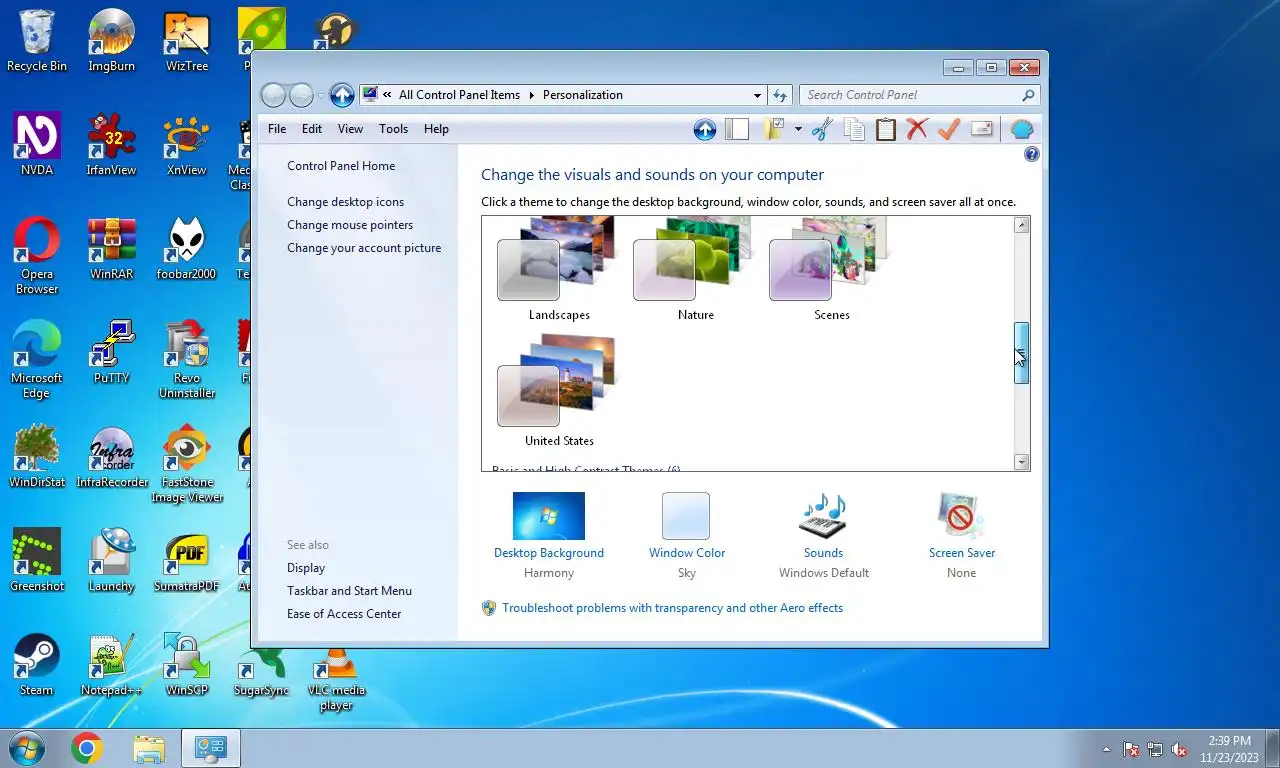
Task: Open Window Color Sky swatch
Action: point(686,516)
